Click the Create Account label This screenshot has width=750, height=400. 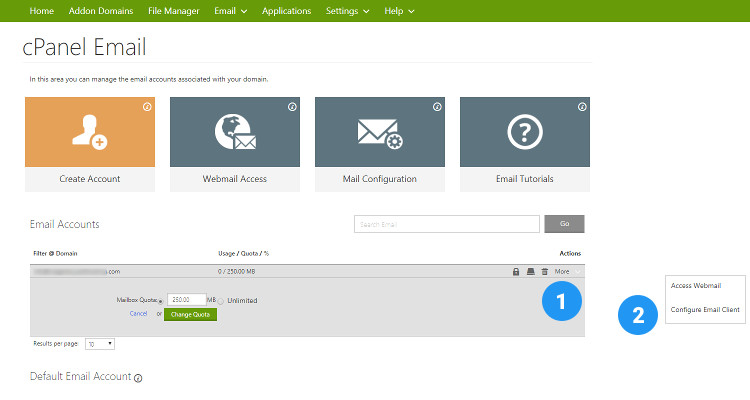tap(90, 179)
